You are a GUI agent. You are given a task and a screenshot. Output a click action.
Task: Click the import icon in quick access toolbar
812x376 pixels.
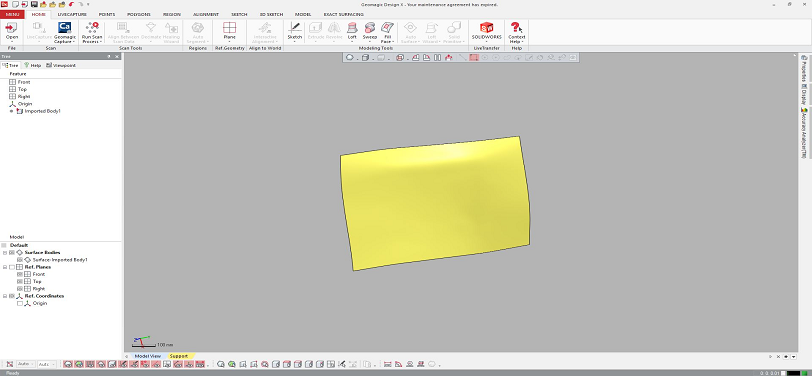coord(24,4)
